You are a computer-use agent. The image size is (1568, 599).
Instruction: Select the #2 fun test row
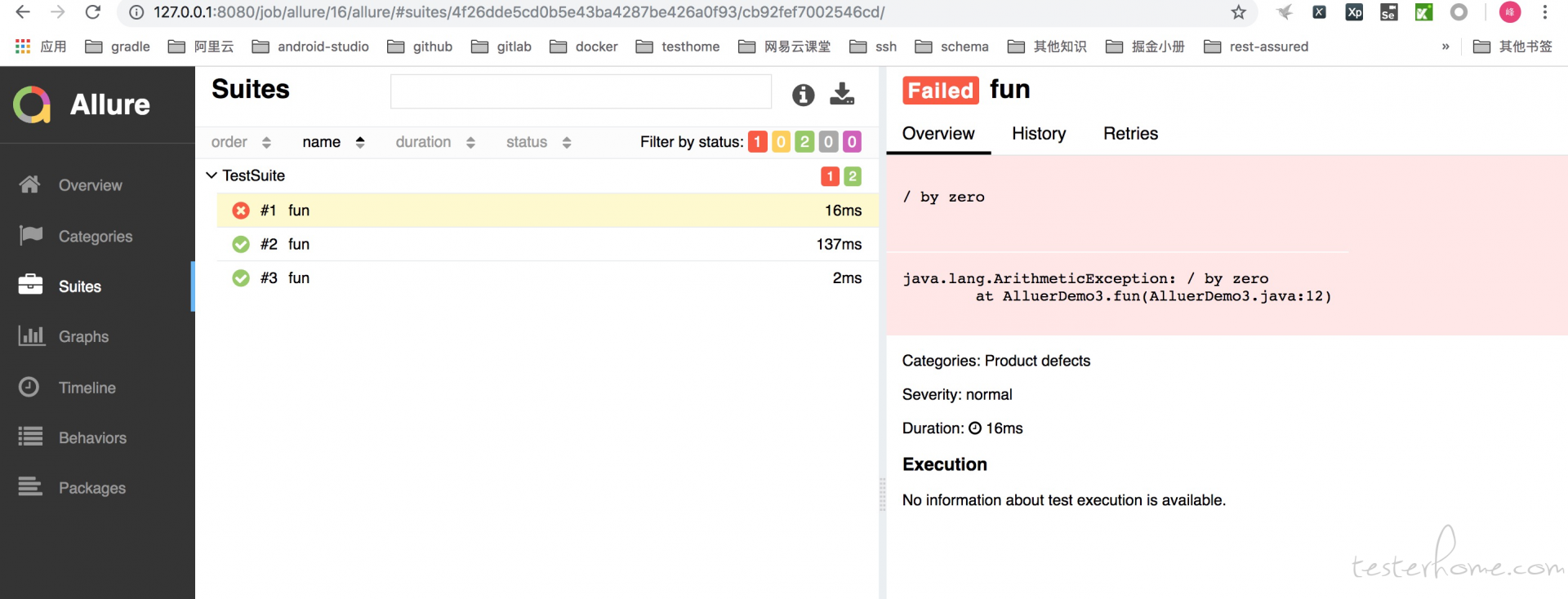pos(547,244)
